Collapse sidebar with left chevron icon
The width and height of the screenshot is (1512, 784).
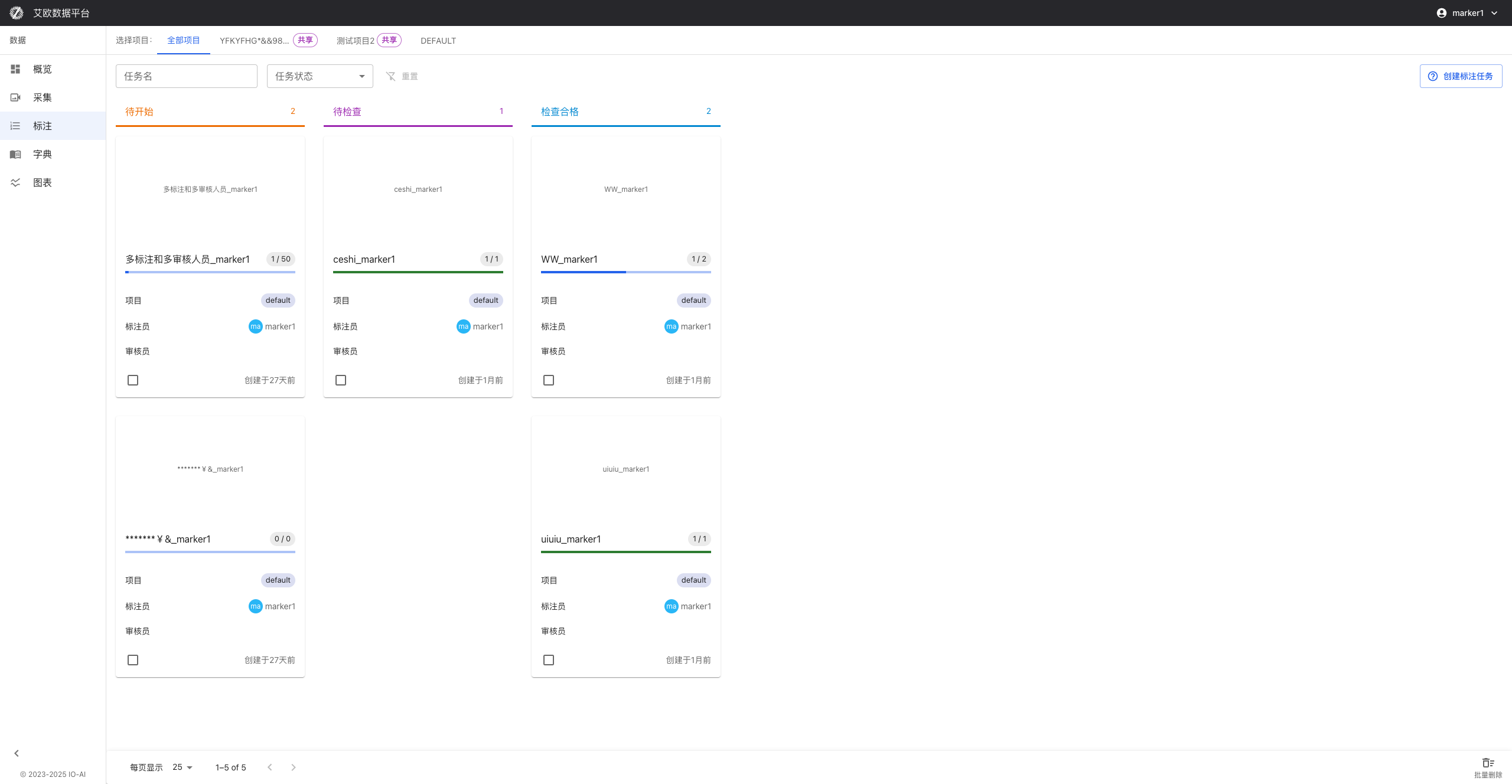click(x=17, y=753)
